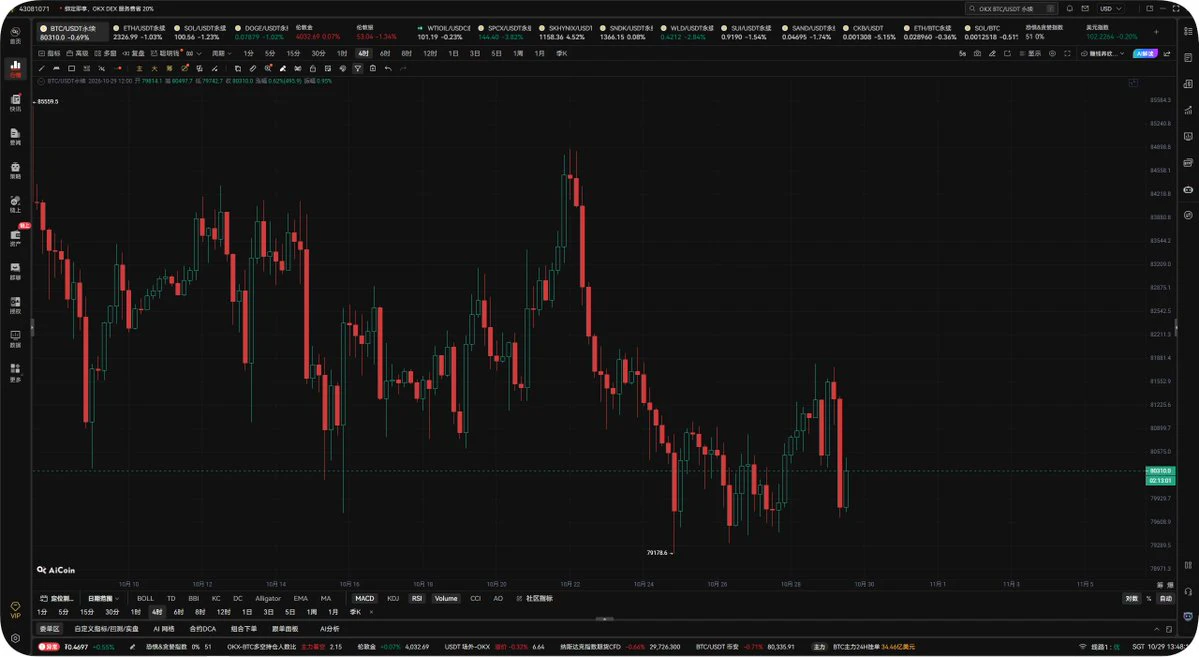Toggle the RSI indicator
The image size is (1199, 657).
pos(417,598)
